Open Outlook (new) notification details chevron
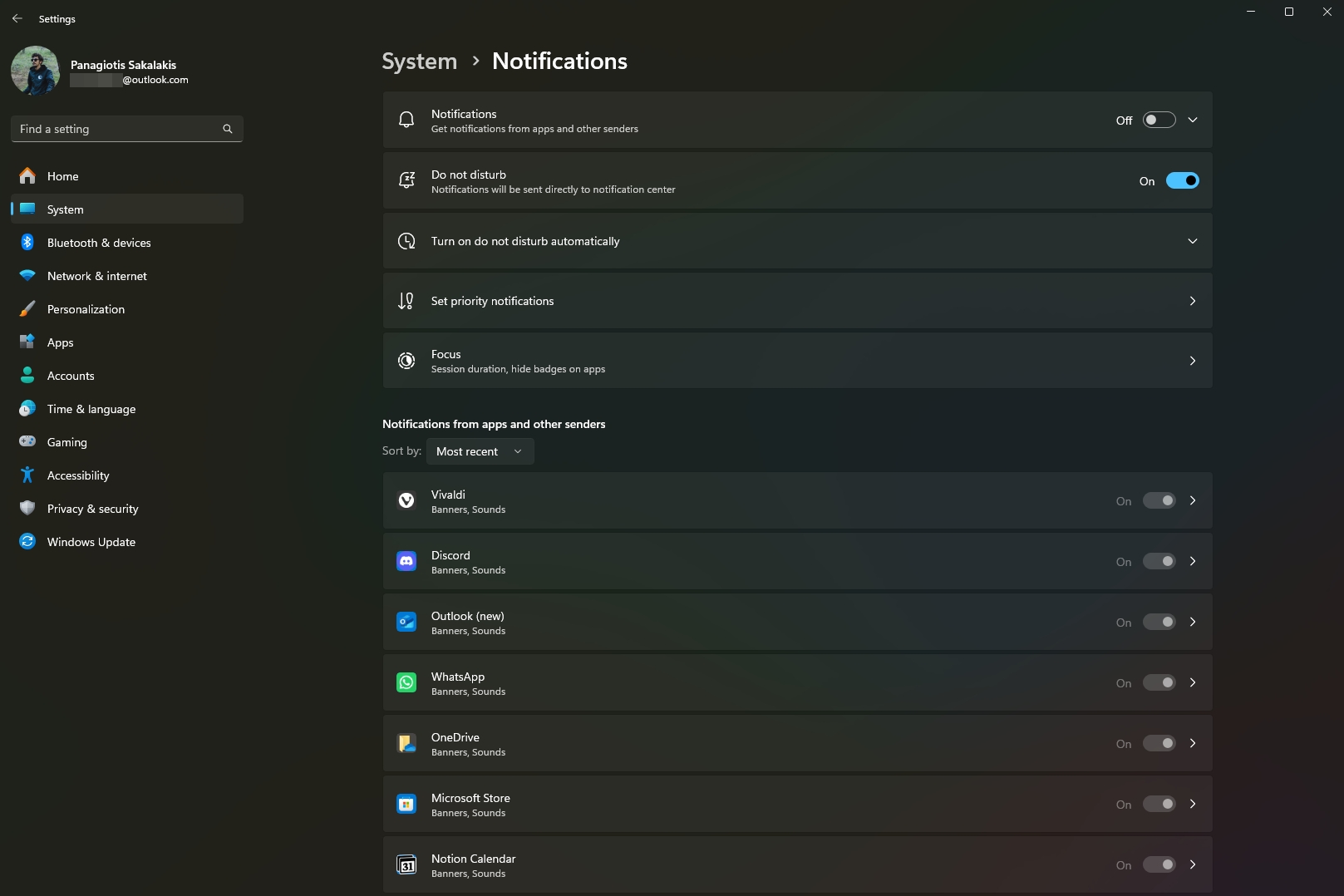Screen dimensions: 1344x896 coord(1193,622)
